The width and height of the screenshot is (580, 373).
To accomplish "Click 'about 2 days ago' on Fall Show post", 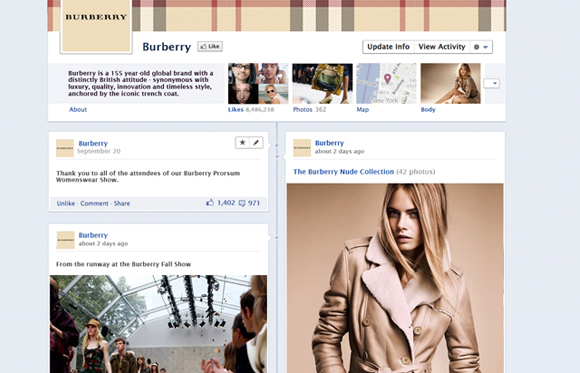I will click(x=103, y=243).
